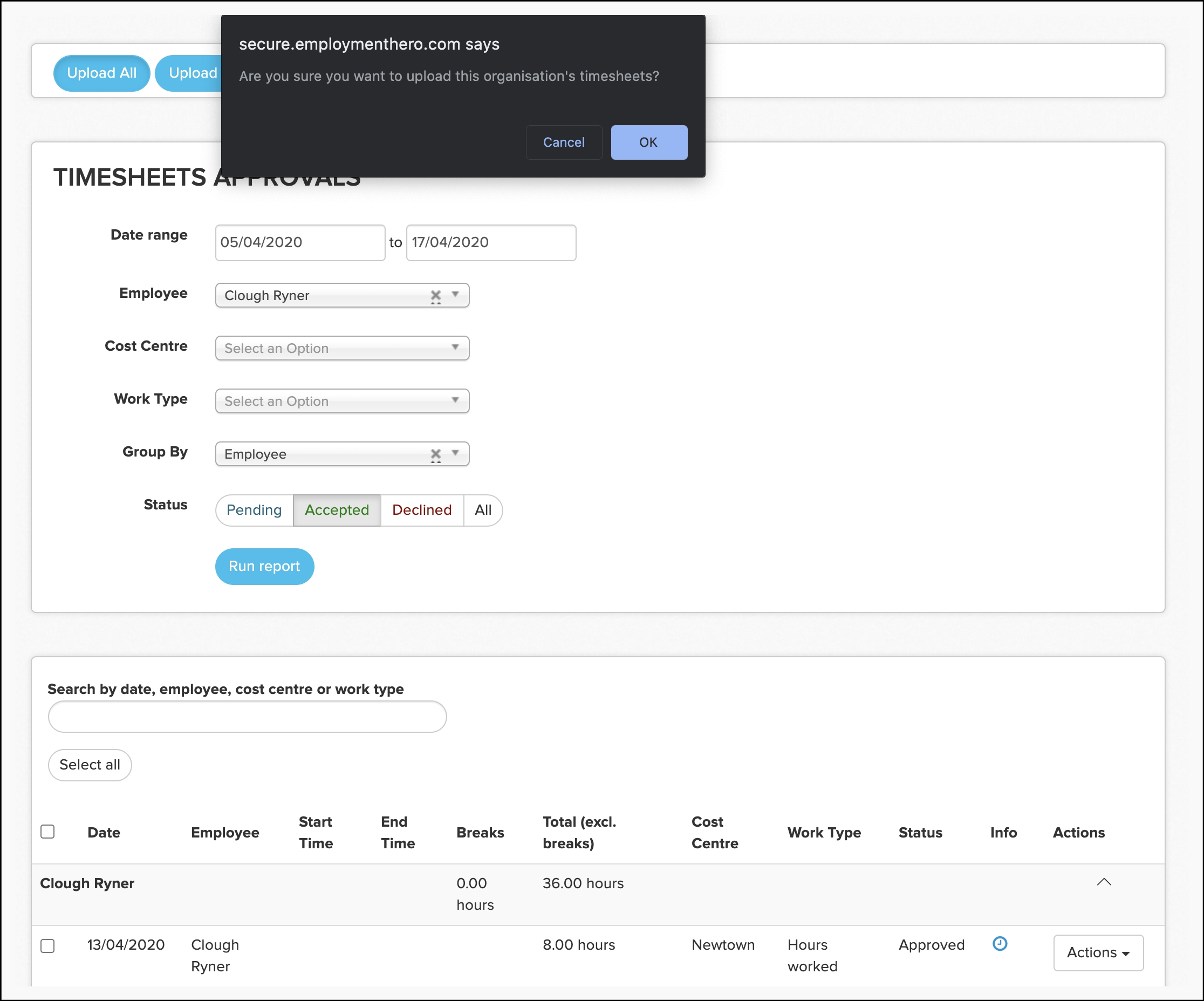The height and width of the screenshot is (1001, 1204).
Task: Focus the timesheet search field
Action: pyautogui.click(x=247, y=717)
